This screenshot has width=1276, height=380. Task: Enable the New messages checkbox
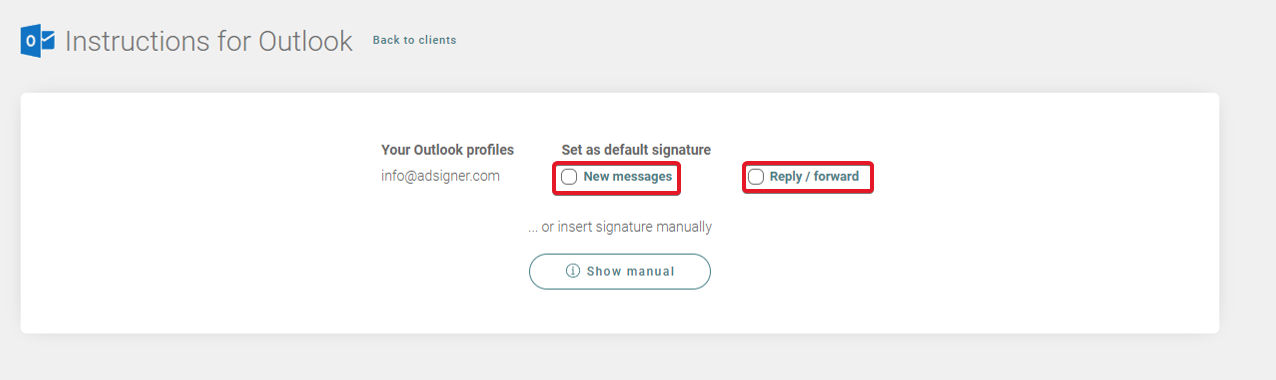coord(569,177)
